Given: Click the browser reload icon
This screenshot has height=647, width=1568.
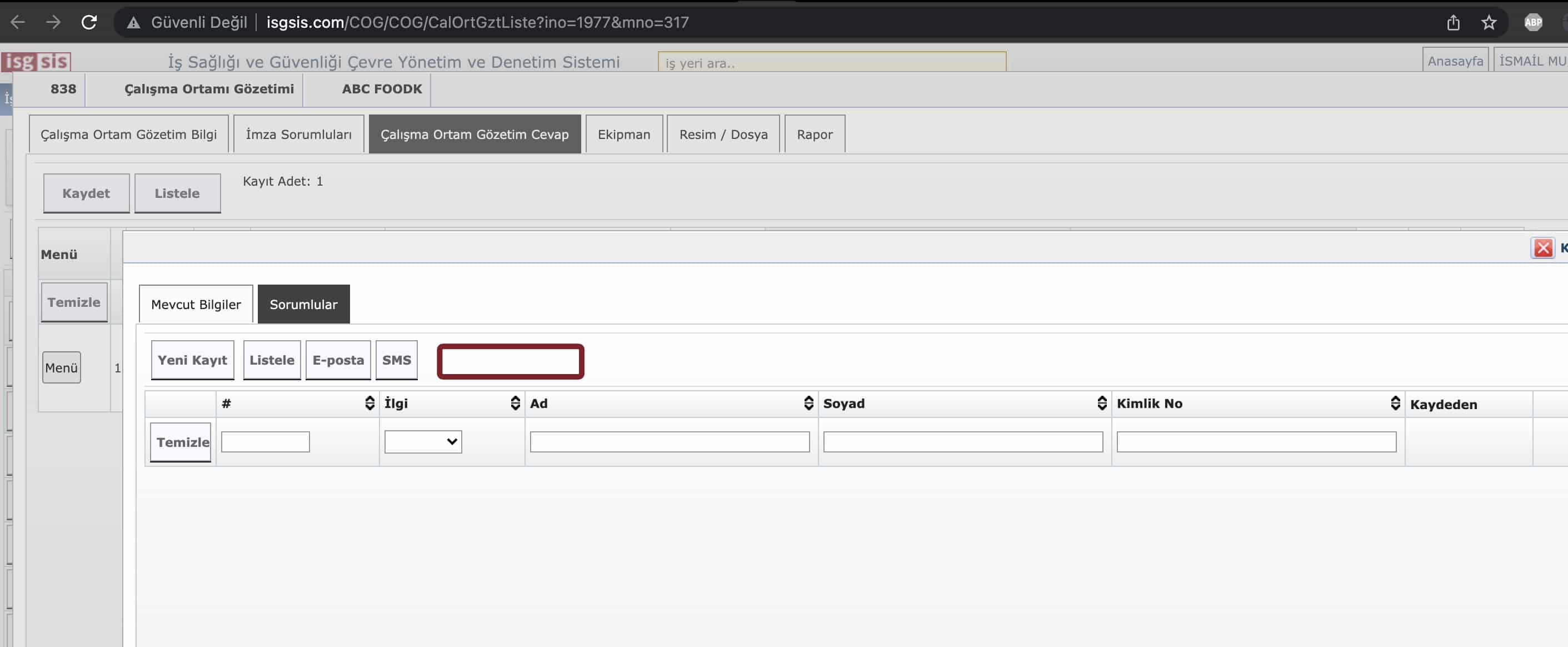Looking at the screenshot, I should click(89, 23).
